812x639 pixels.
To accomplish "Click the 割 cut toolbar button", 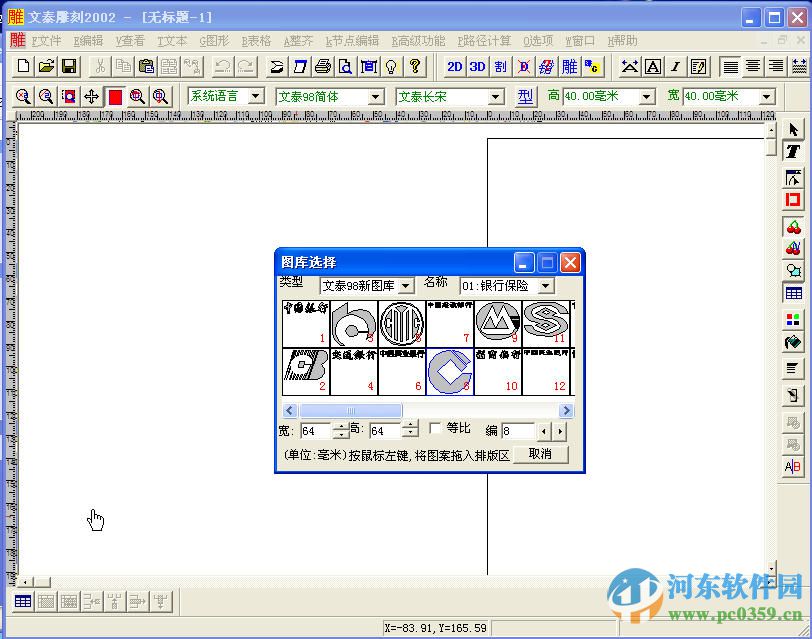I will click(x=500, y=66).
